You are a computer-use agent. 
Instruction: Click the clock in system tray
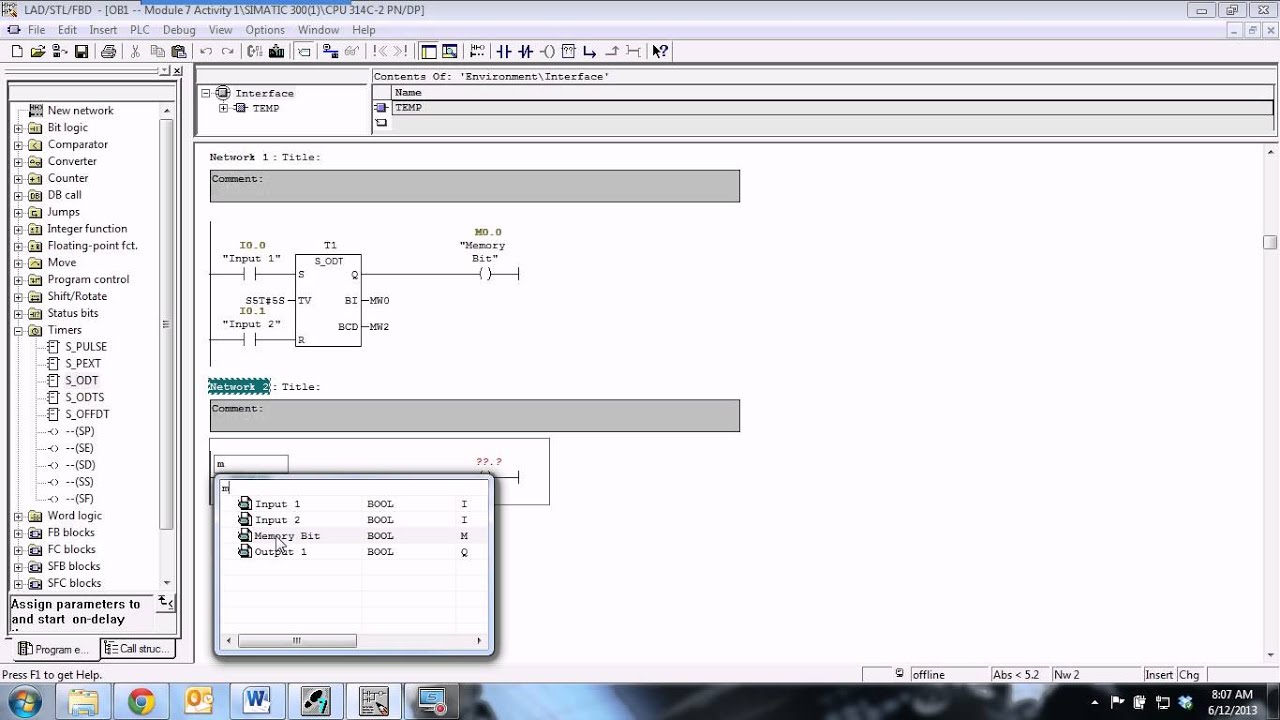click(x=1231, y=702)
